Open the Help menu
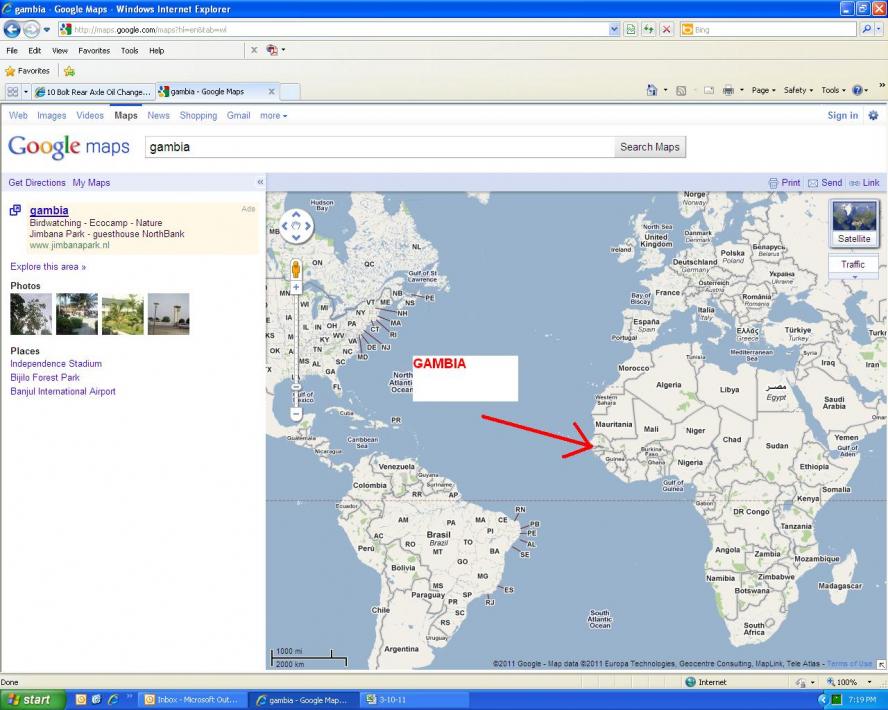Image resolution: width=888 pixels, height=710 pixels. click(157, 50)
